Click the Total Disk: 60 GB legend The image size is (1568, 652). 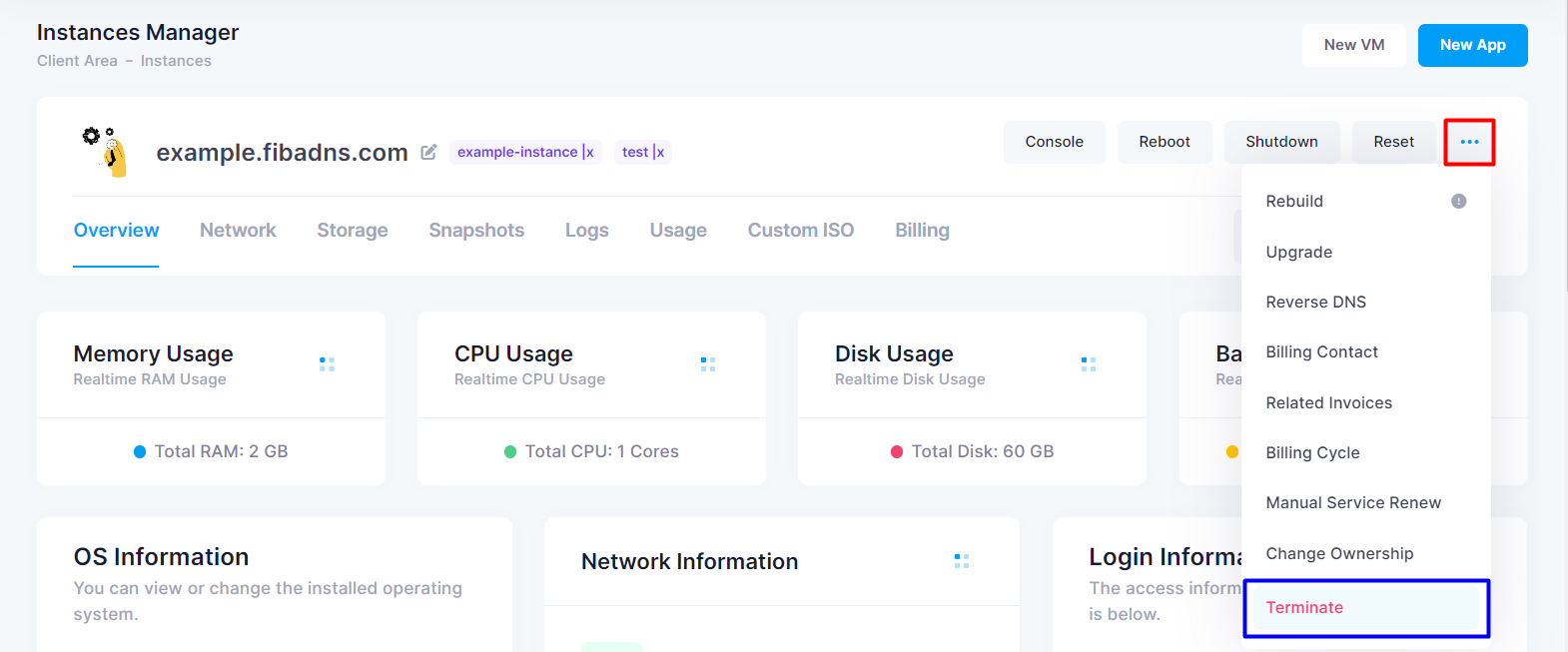(972, 451)
